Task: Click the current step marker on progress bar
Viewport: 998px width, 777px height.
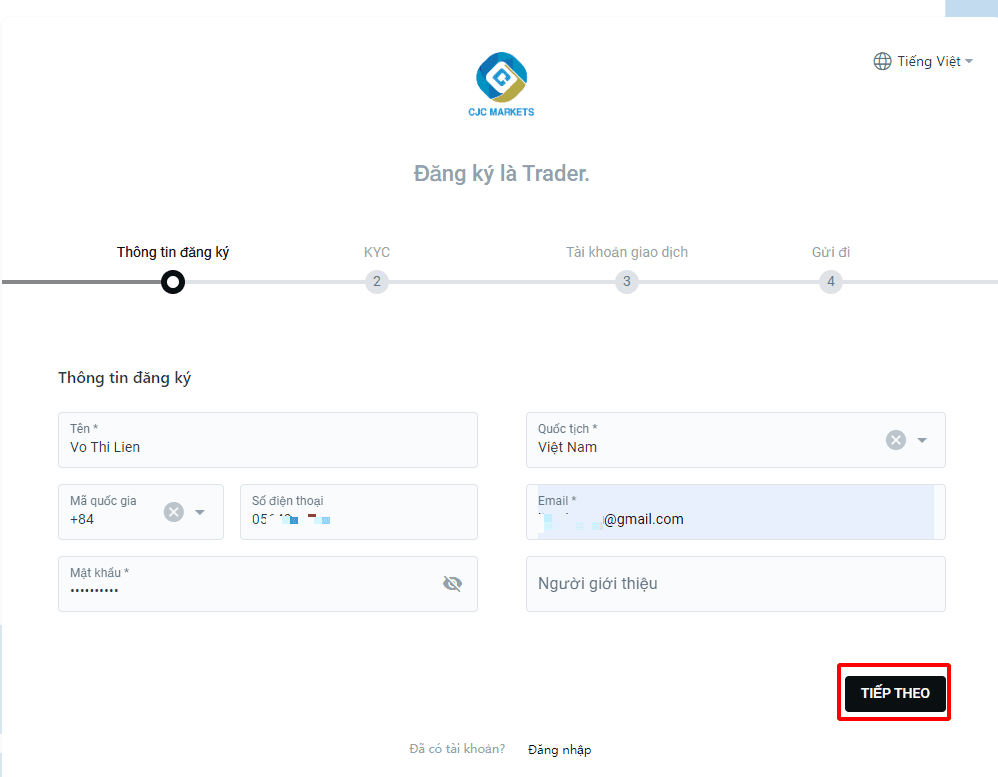Action: click(x=172, y=281)
